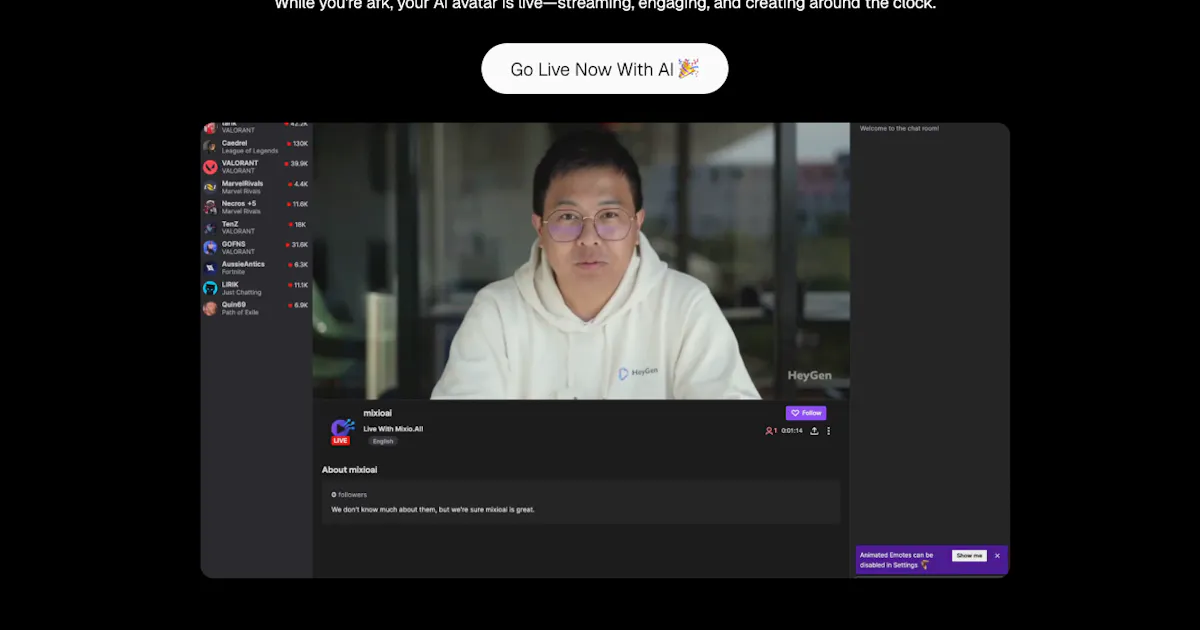Click the Fortnite category text
Screen dimensions: 1200x630
233,272
